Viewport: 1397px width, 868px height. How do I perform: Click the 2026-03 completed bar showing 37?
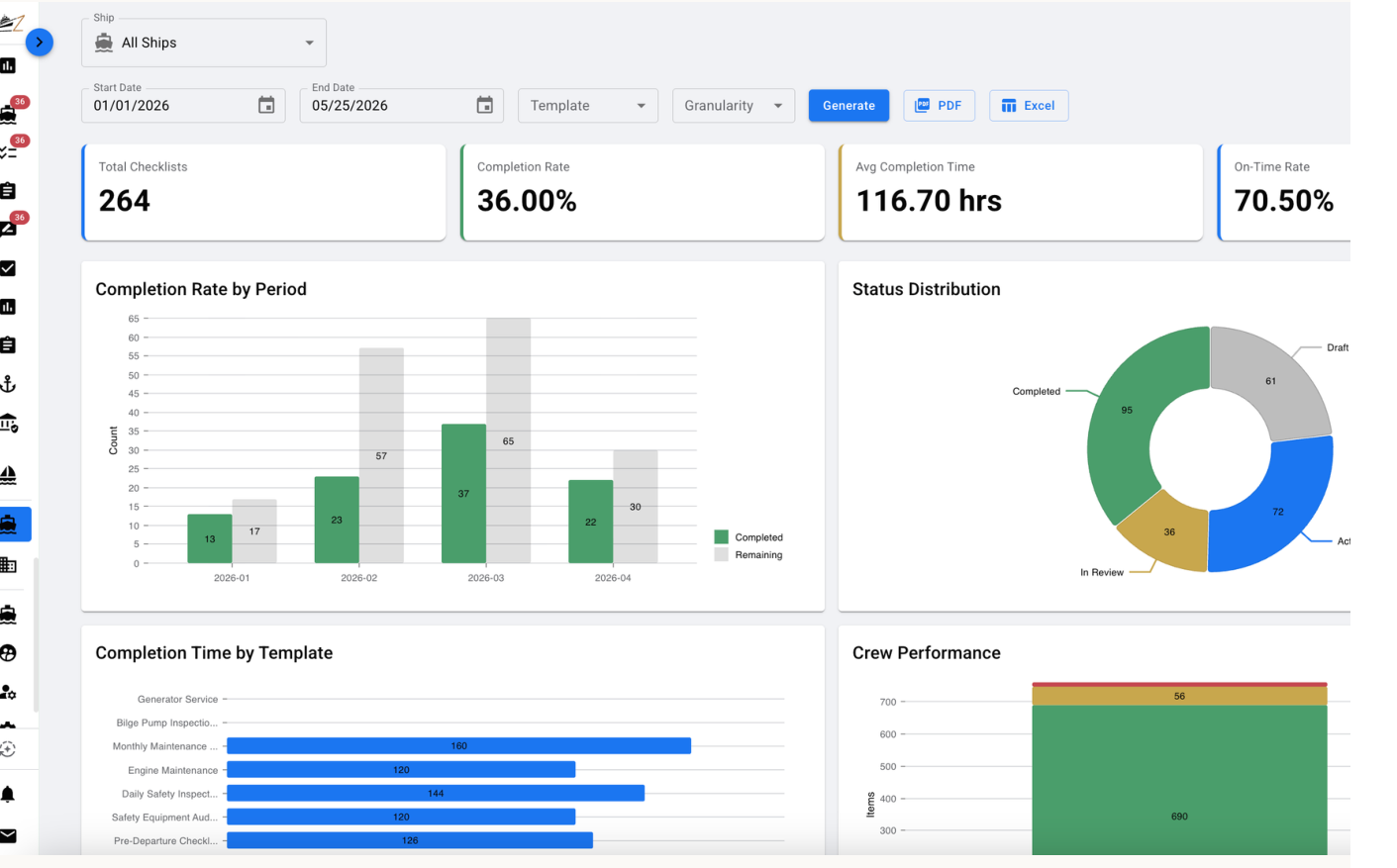click(463, 494)
